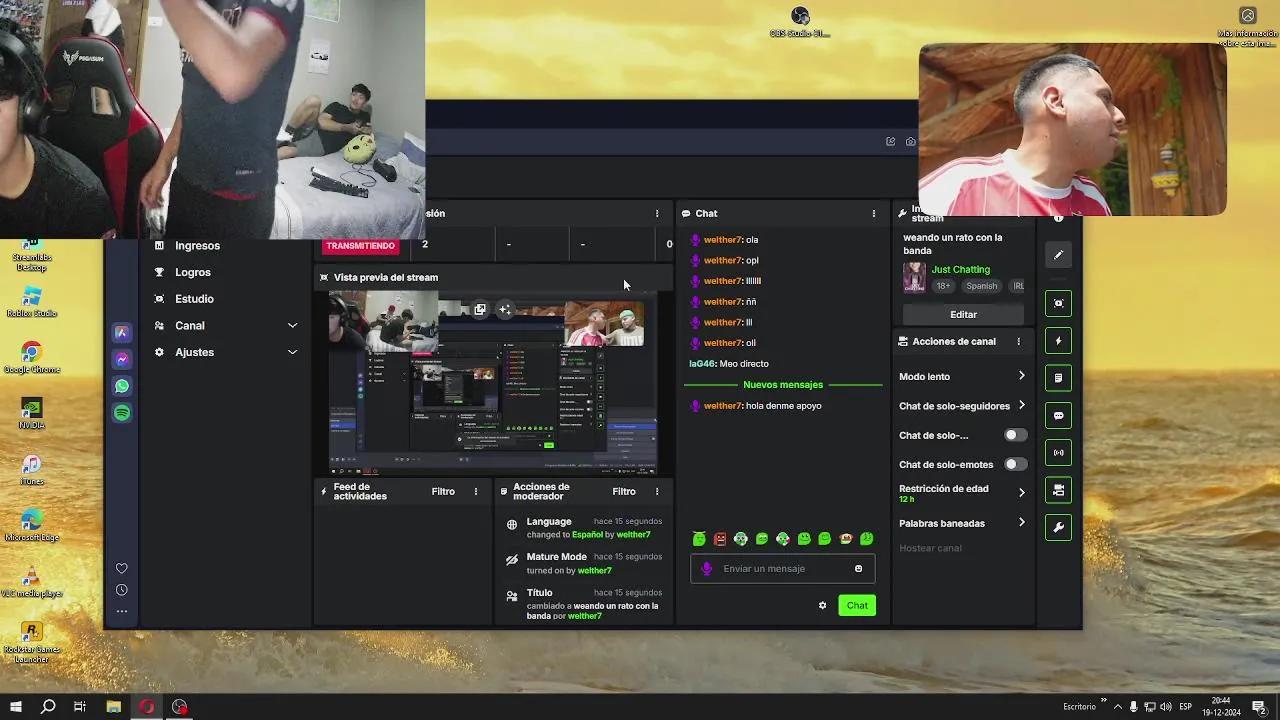Screen dimensions: 1280x720
Task: Open the chat bubble quick action icon
Action: [1058, 415]
